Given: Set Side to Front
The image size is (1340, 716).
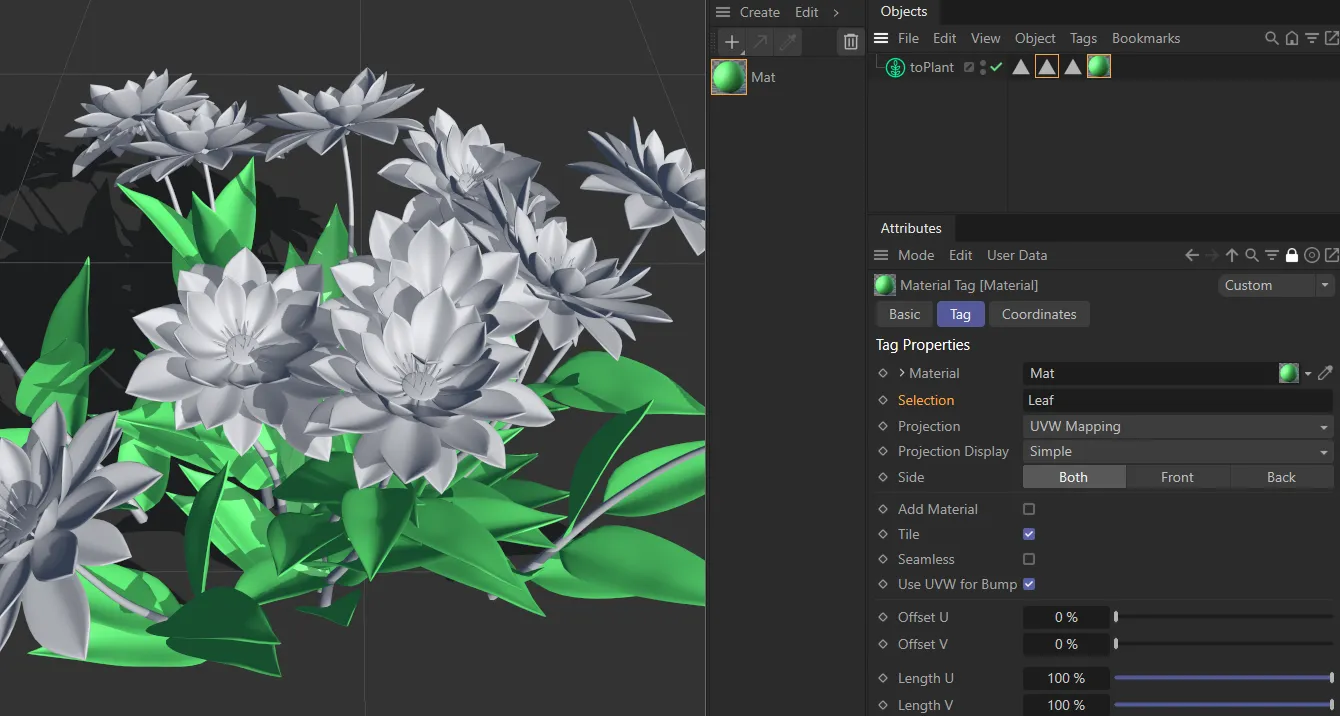Looking at the screenshot, I should pos(1177,477).
